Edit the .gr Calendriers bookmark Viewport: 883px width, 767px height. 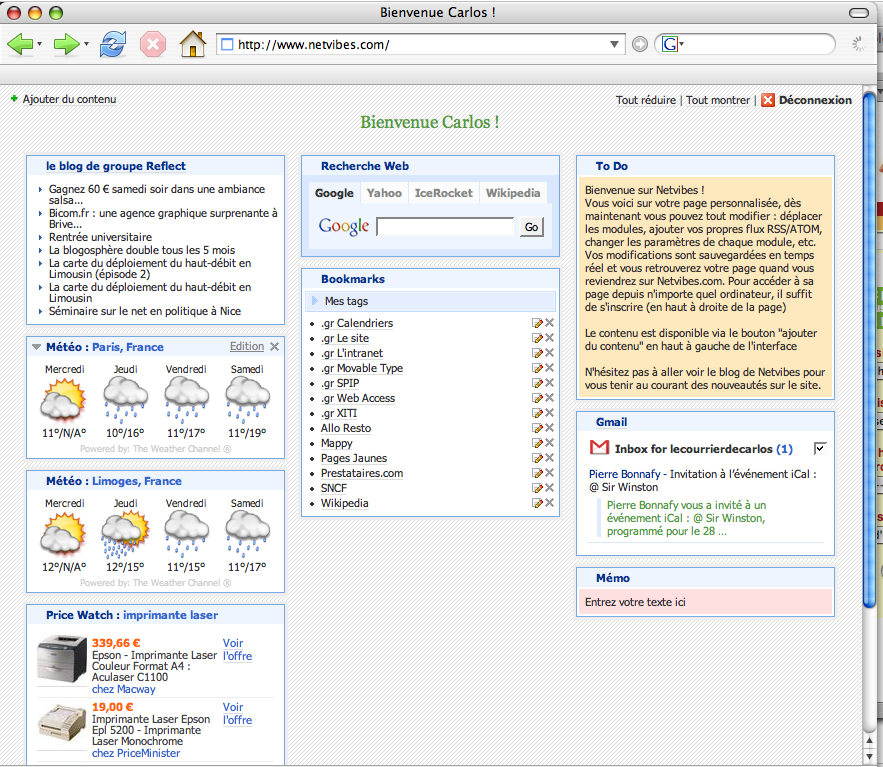click(537, 323)
